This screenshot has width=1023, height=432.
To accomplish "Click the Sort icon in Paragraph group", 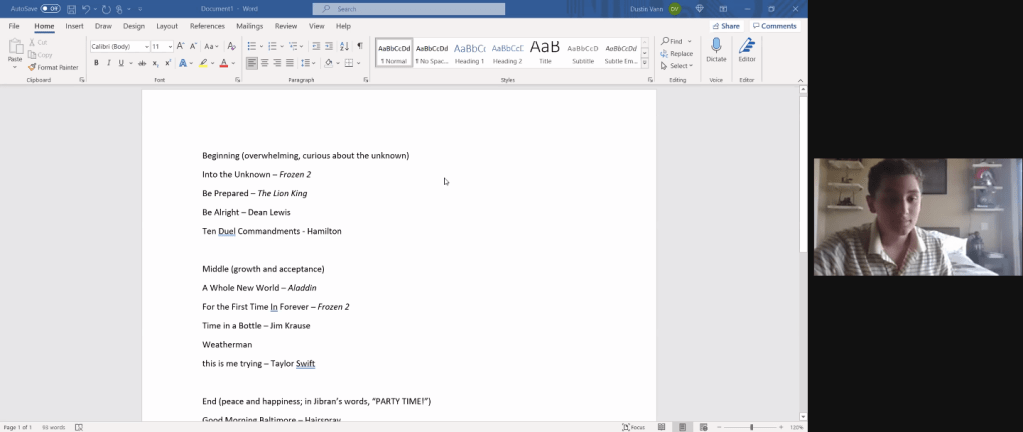I will [345, 46].
